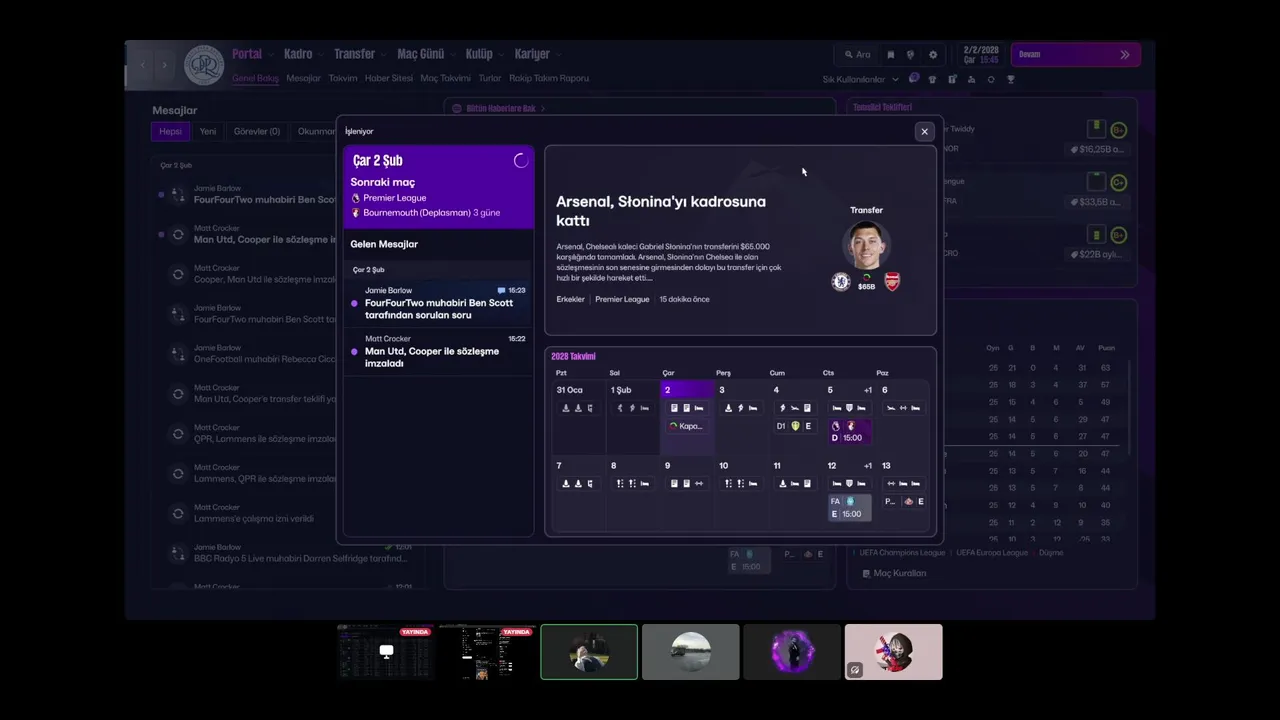Go forward with the right navigation arrow

164,65
